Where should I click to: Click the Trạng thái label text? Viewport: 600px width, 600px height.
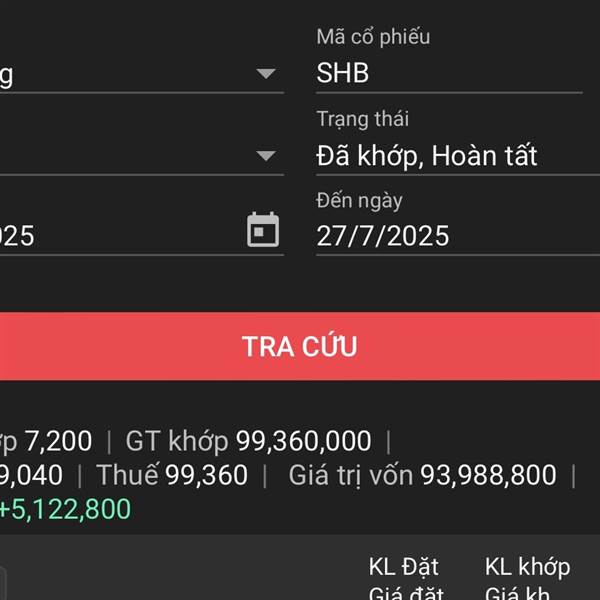click(x=362, y=119)
